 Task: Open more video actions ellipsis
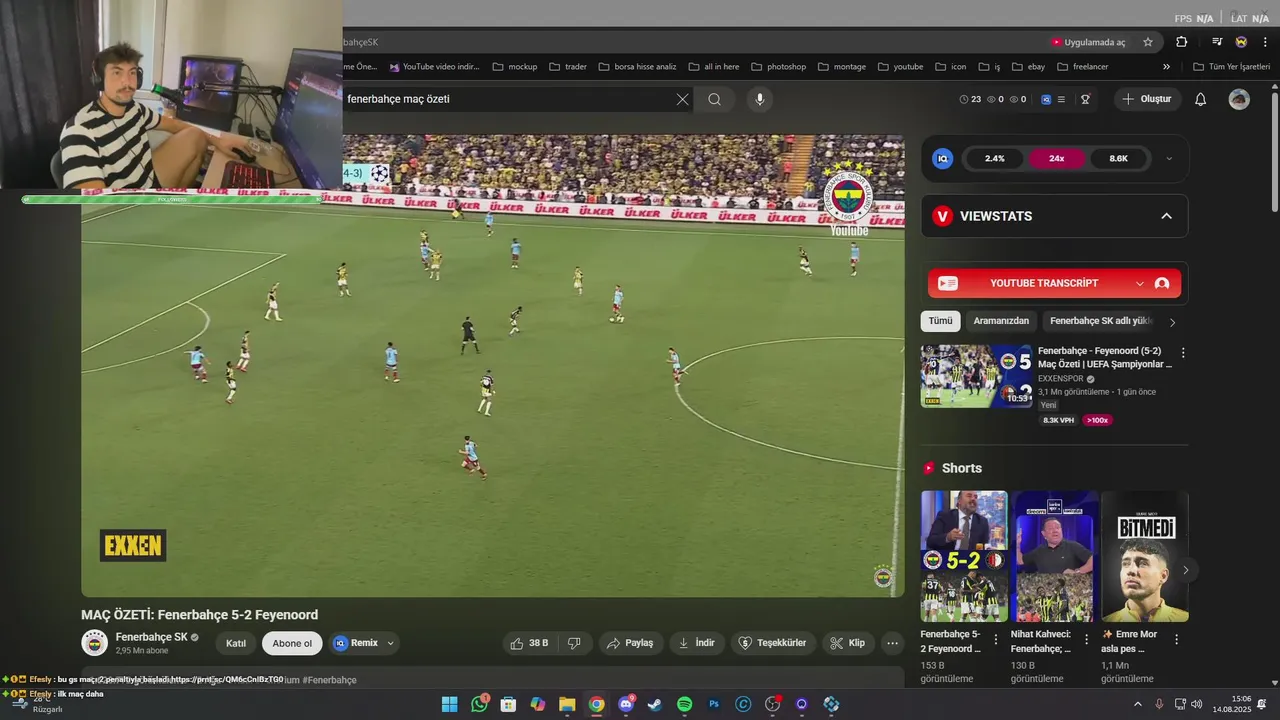pos(893,643)
